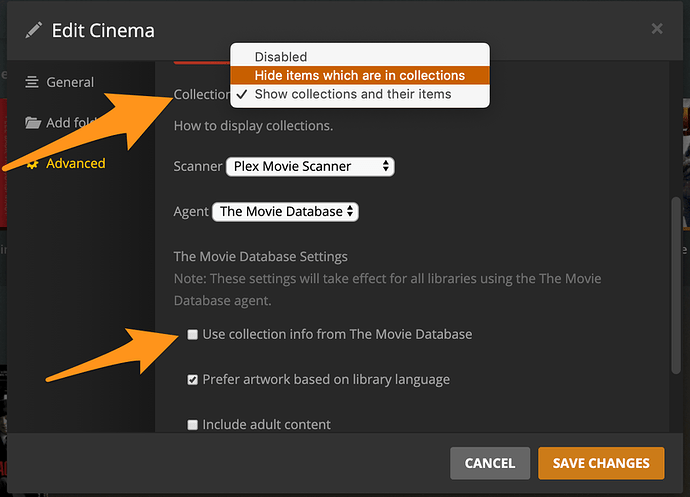Toggle Include adult content checkbox
690x497 pixels.
tap(193, 425)
